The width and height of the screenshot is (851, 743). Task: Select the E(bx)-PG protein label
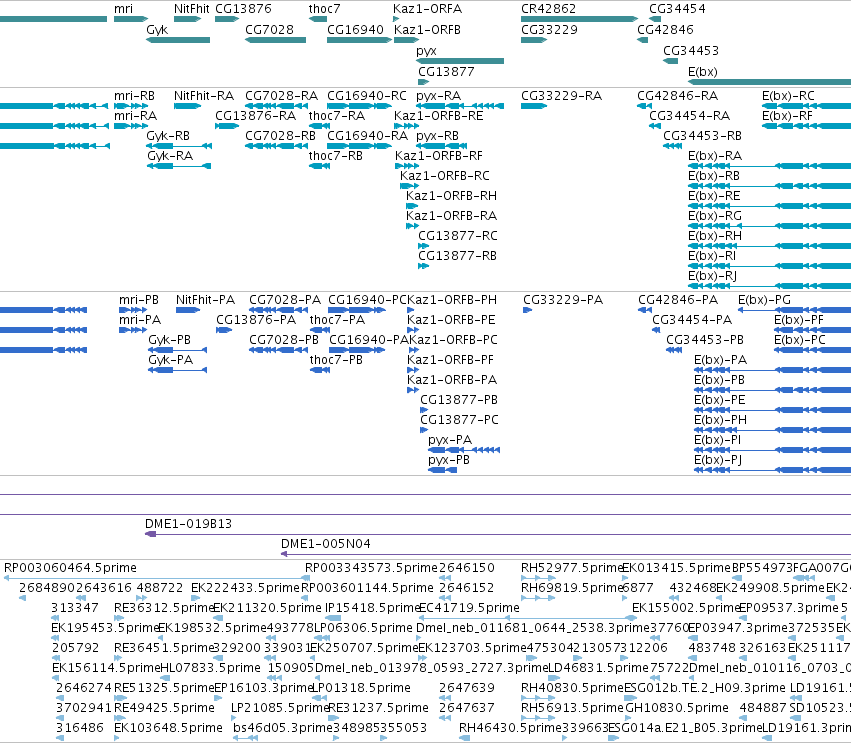click(765, 300)
